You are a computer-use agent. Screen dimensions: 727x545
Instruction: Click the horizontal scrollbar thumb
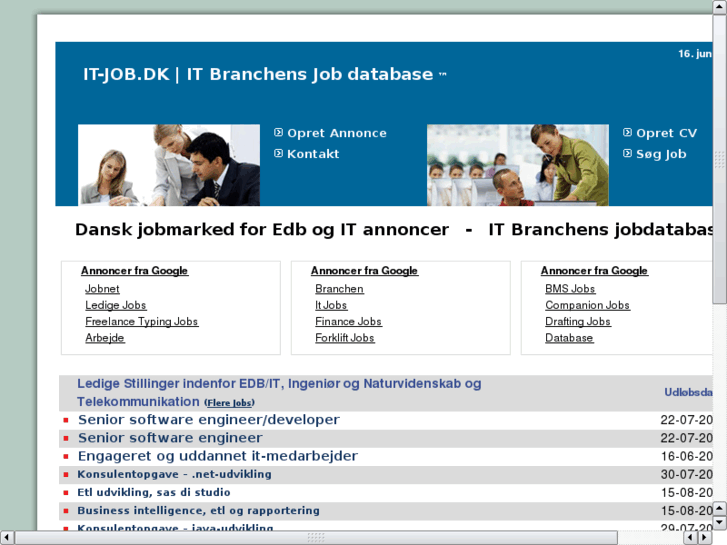coord(316,538)
